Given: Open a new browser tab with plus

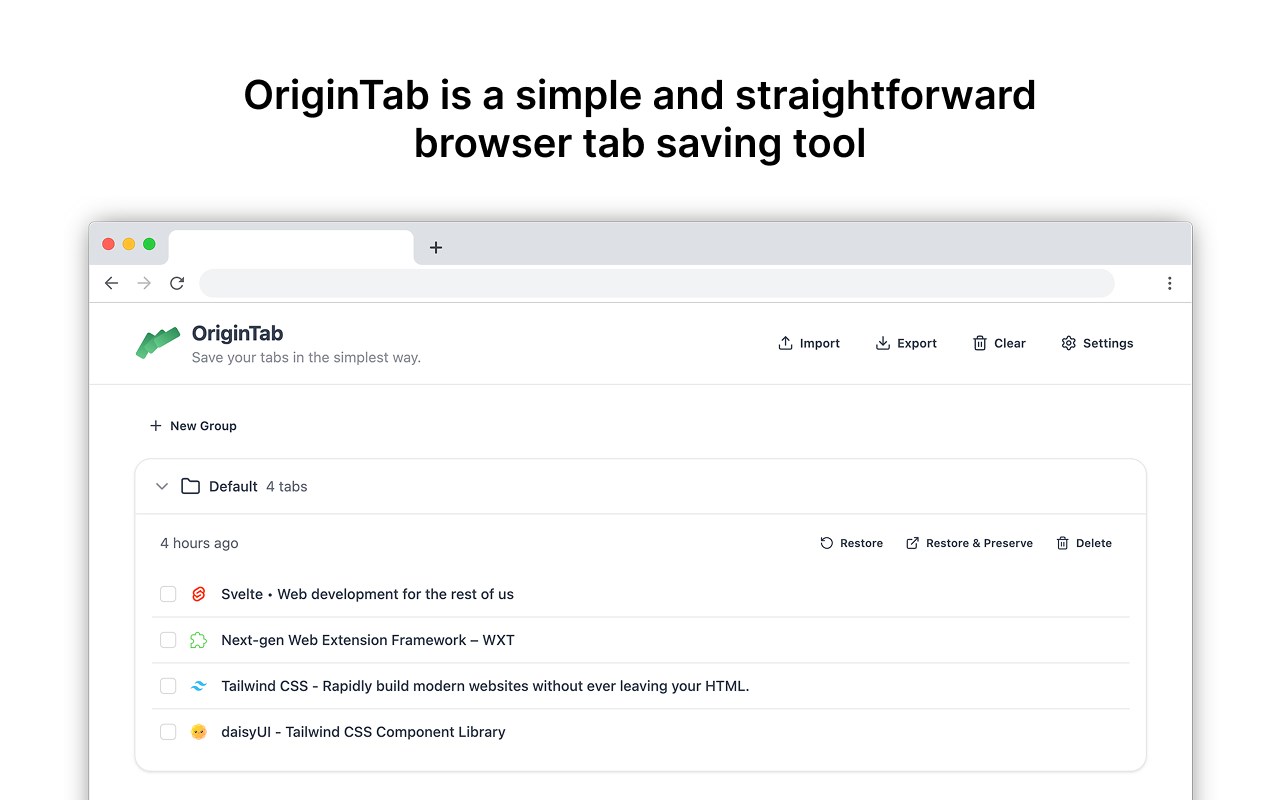Looking at the screenshot, I should pyautogui.click(x=436, y=247).
